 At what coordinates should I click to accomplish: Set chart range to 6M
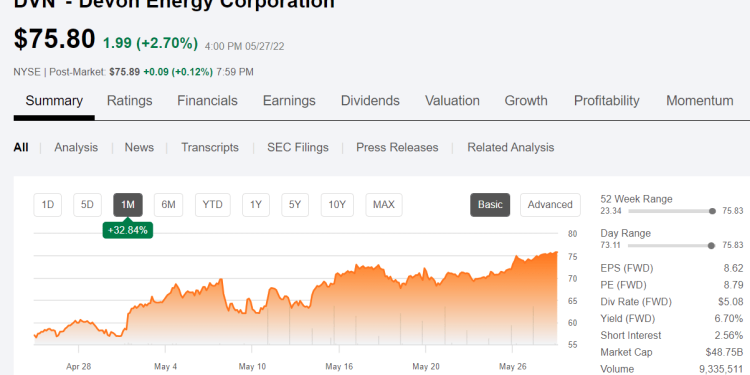click(168, 205)
